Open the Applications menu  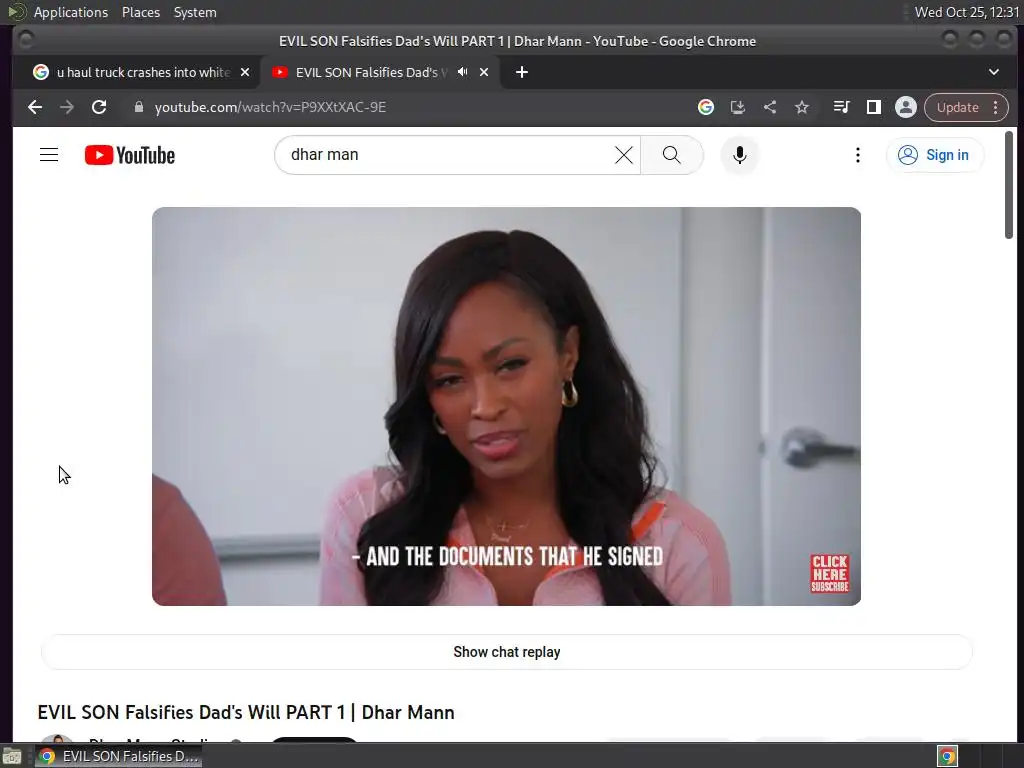(x=71, y=12)
